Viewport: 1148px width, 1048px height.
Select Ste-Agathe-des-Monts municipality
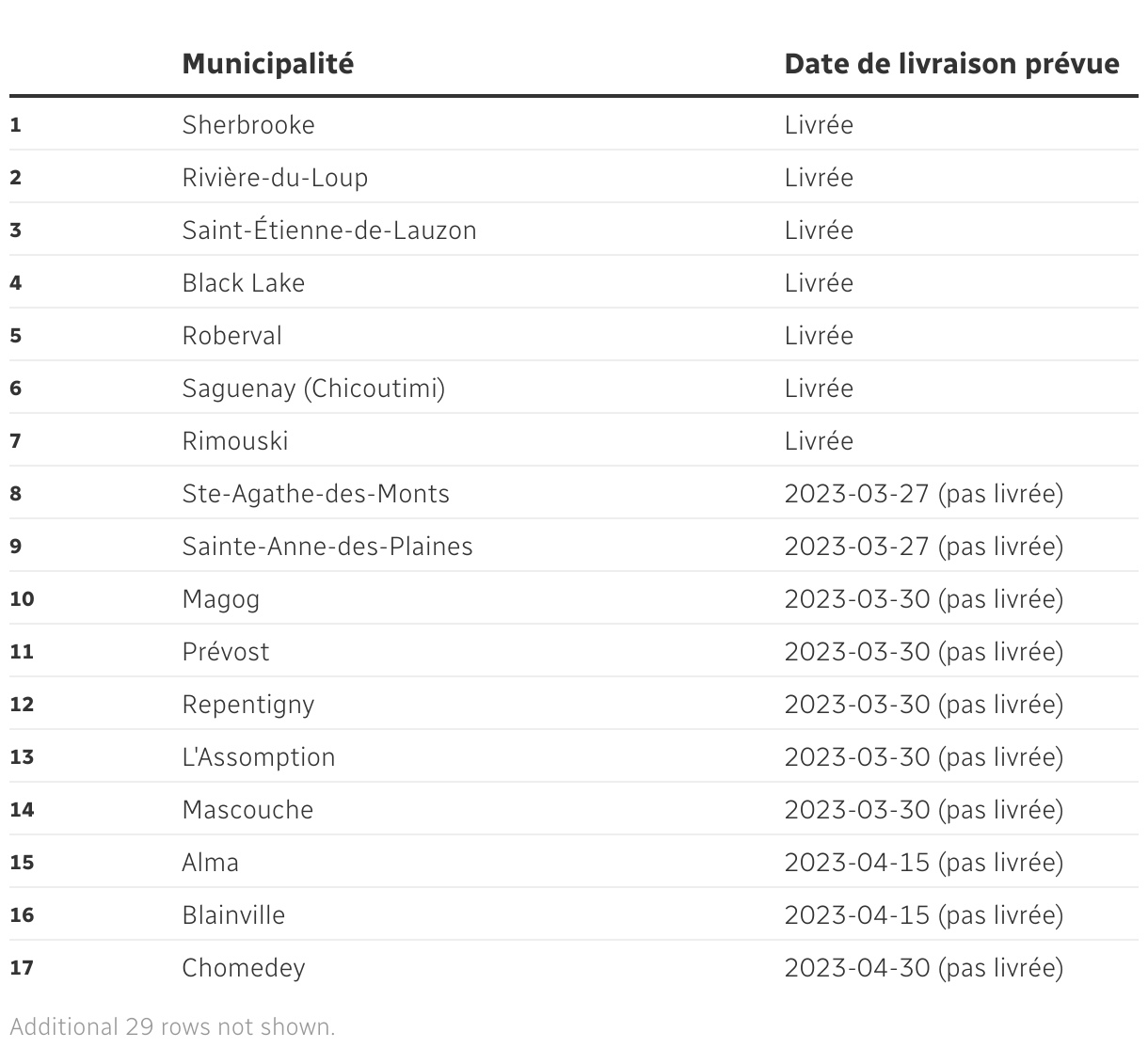click(x=316, y=494)
